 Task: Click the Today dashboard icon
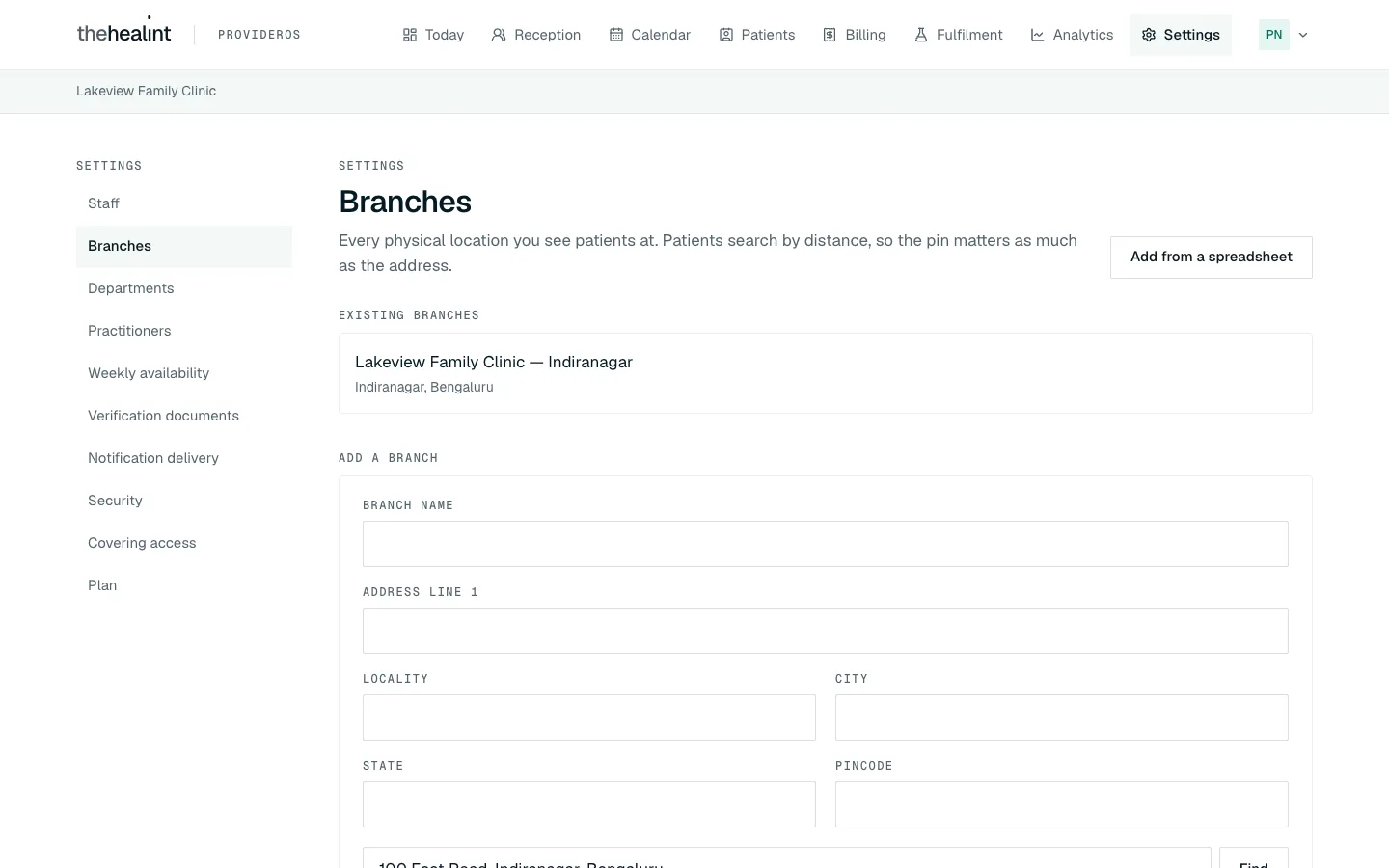click(410, 35)
